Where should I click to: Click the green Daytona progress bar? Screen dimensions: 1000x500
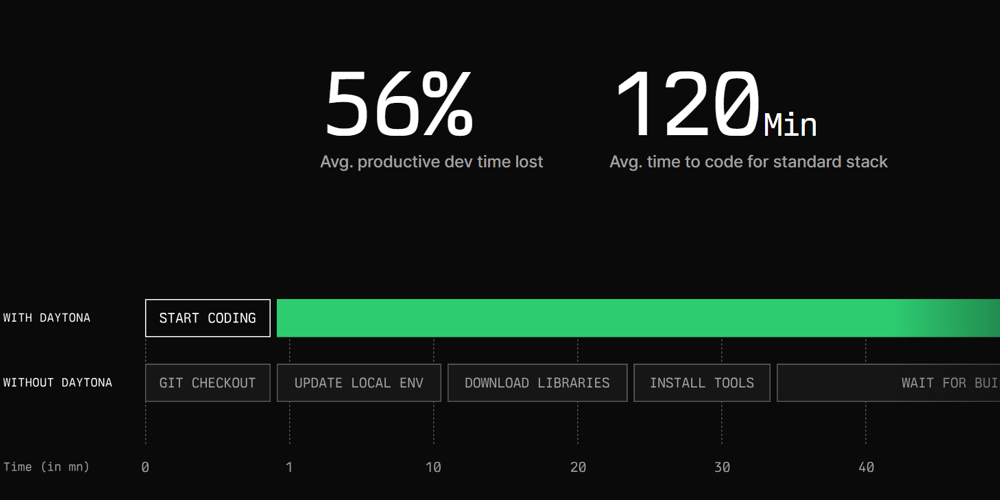click(x=620, y=318)
